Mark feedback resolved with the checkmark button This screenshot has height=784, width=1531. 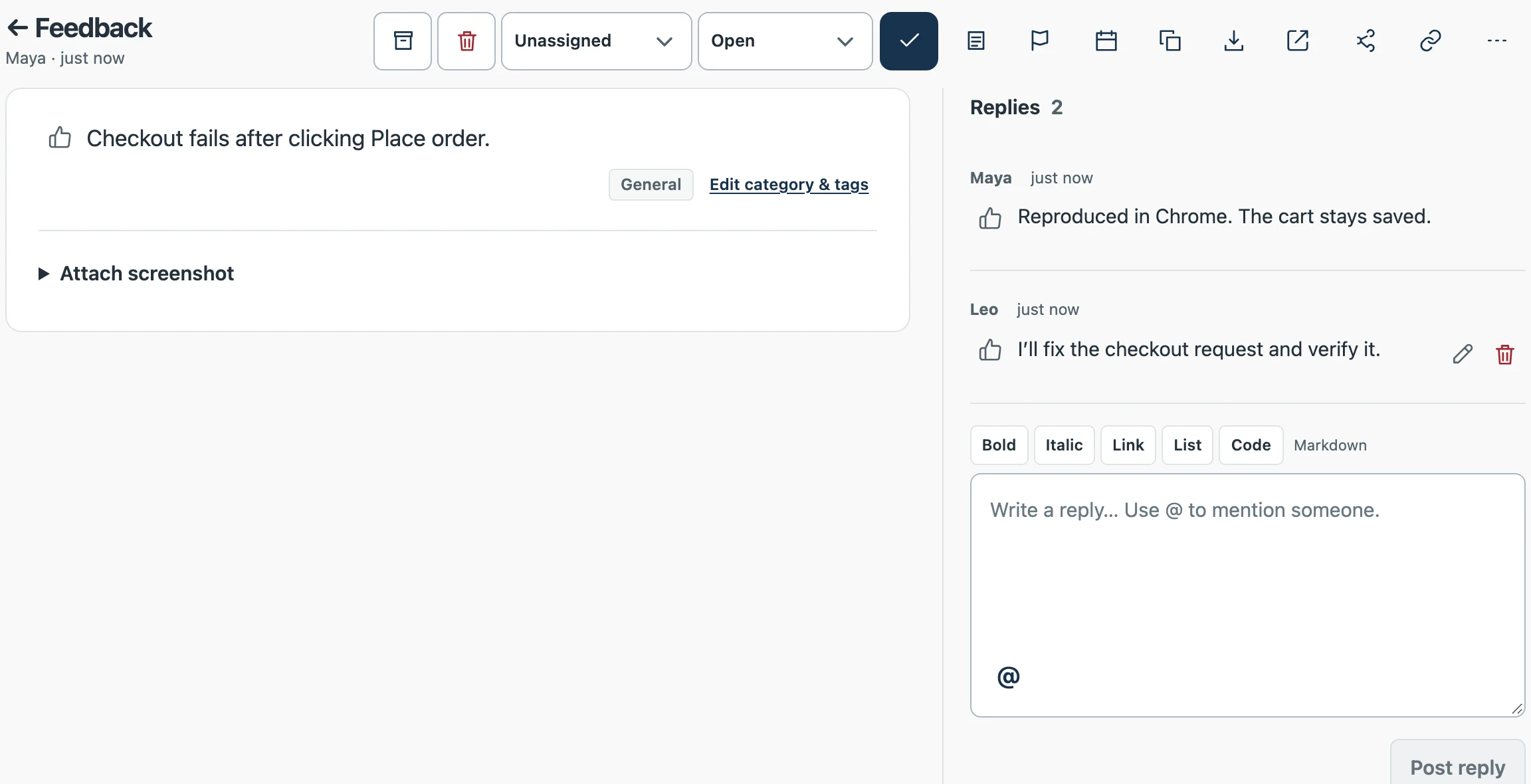(x=909, y=41)
